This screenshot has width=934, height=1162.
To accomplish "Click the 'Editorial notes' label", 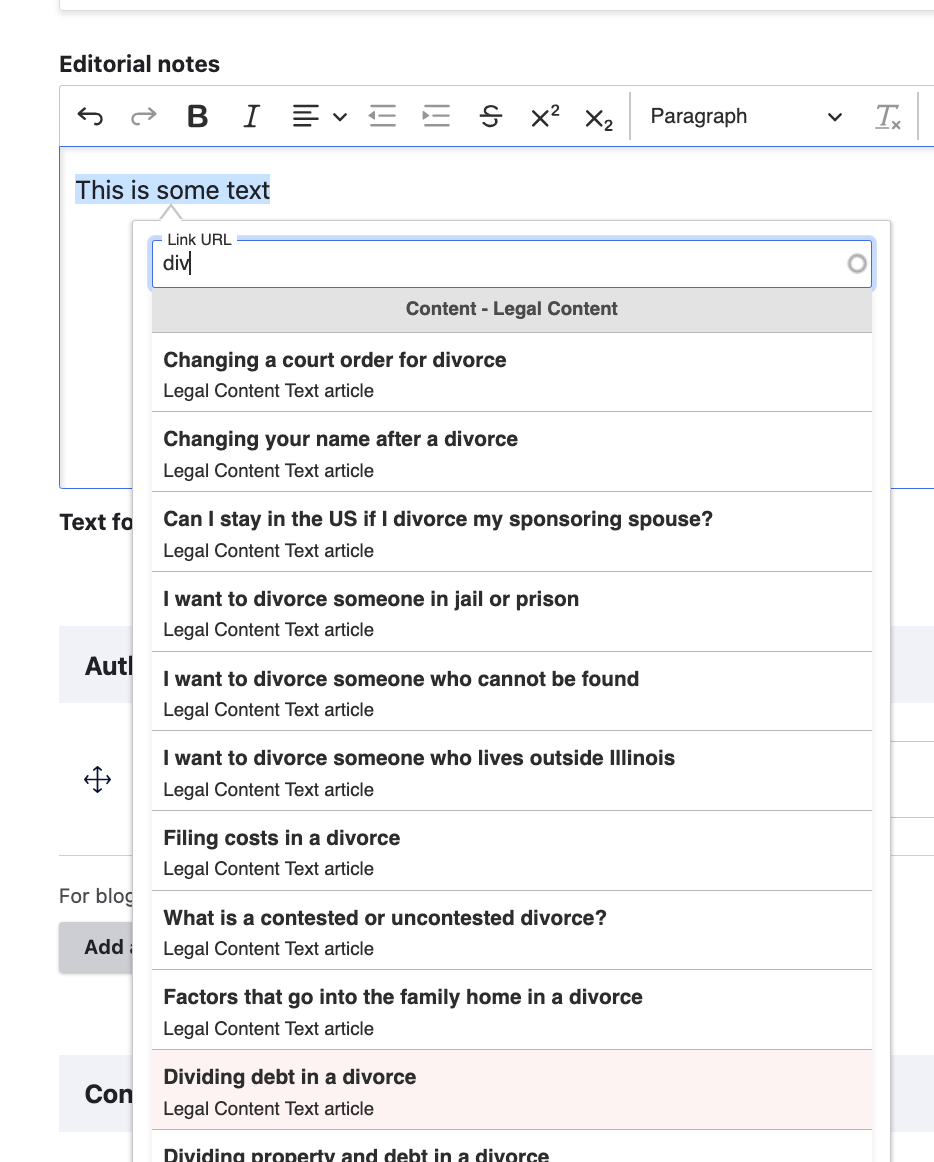I will pos(139,64).
